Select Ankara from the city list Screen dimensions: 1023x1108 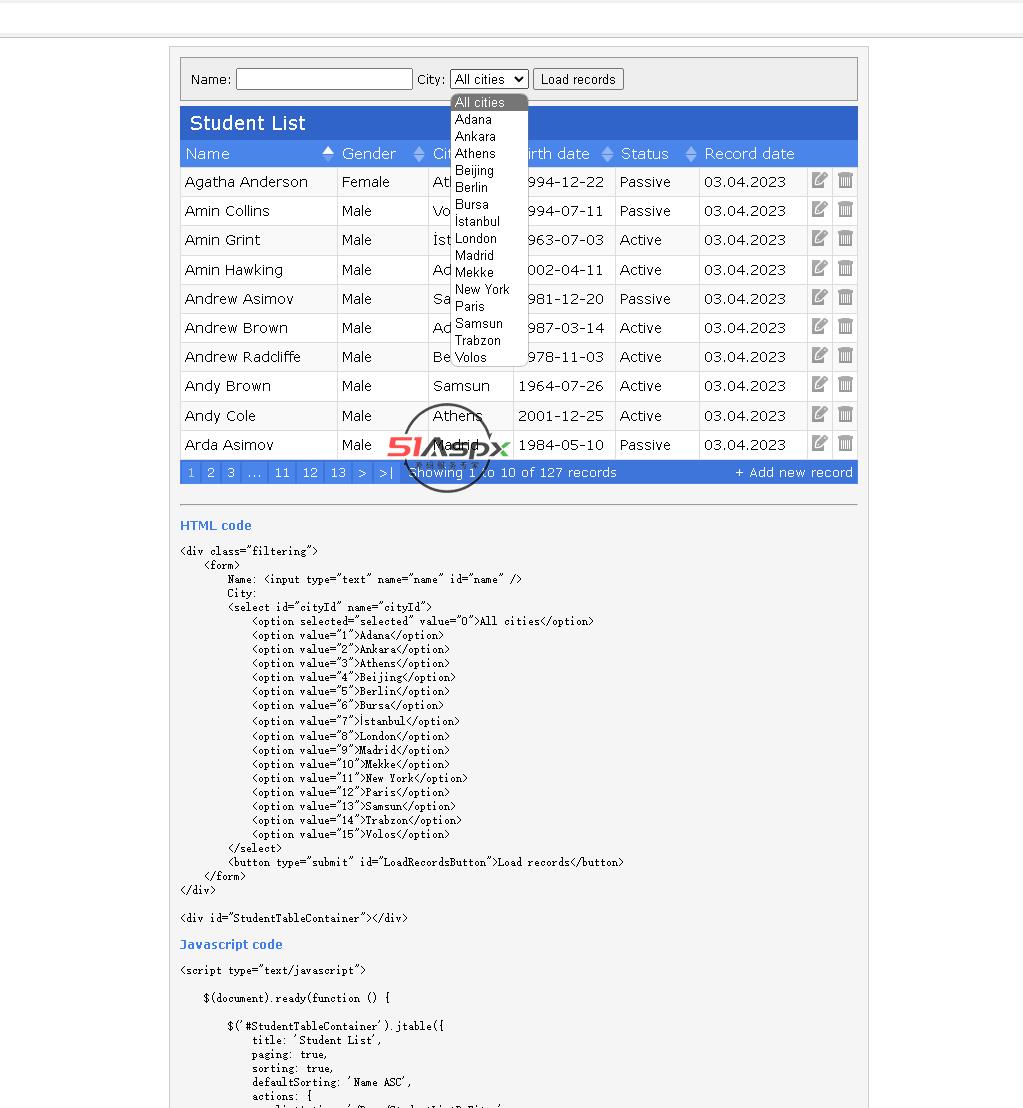[489, 136]
